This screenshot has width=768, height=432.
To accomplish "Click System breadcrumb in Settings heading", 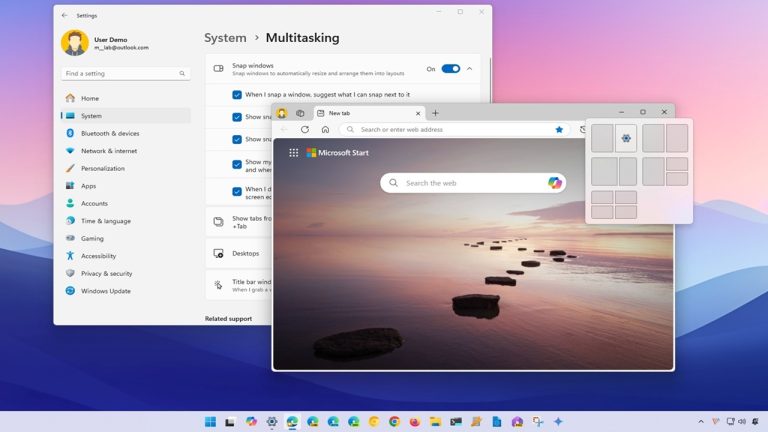I will 225,38.
